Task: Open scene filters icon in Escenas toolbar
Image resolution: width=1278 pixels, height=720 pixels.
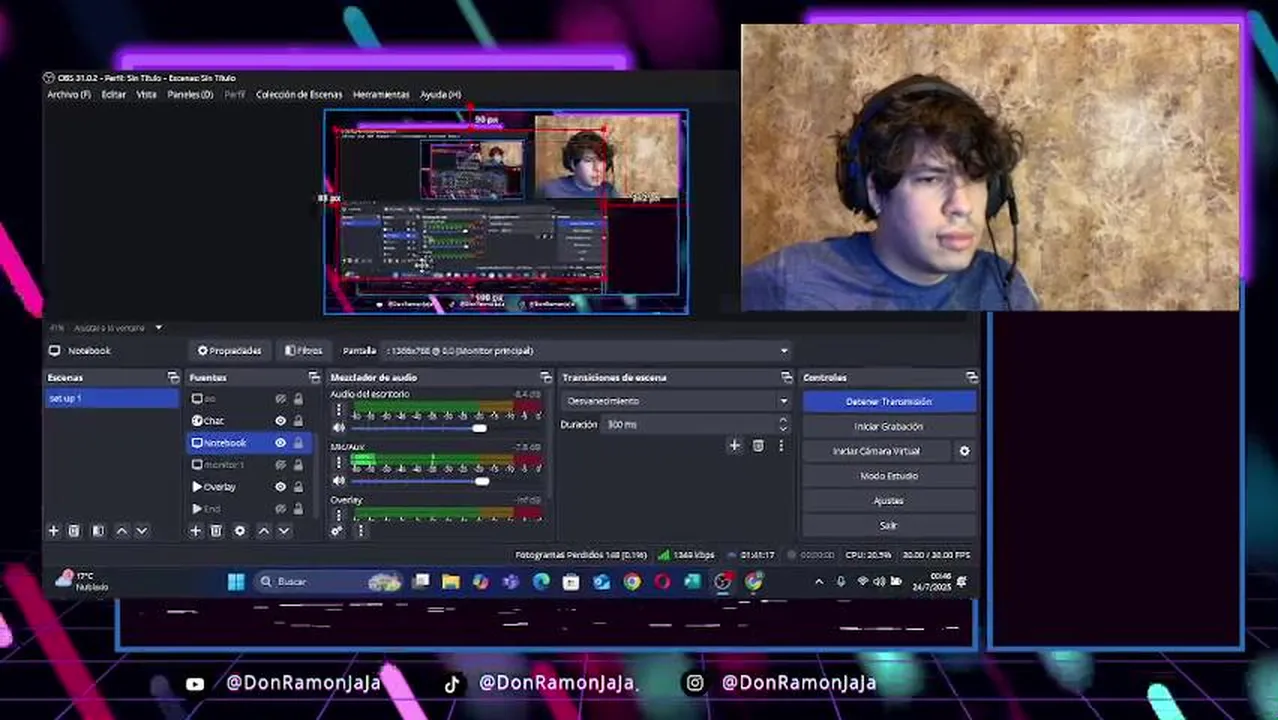Action: click(98, 531)
